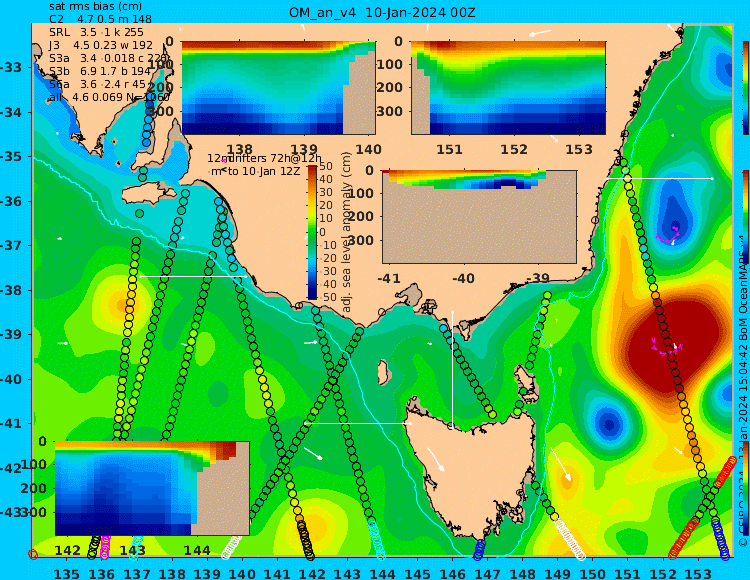Select the 'sat rms bias (cm)' header
Image resolution: width=750 pixels, height=580 pixels.
click(95, 6)
